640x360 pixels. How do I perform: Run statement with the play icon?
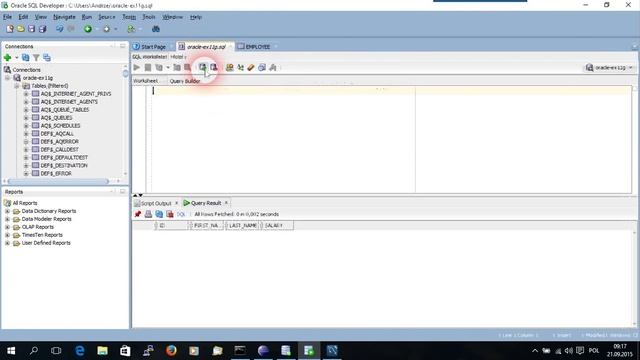137,67
